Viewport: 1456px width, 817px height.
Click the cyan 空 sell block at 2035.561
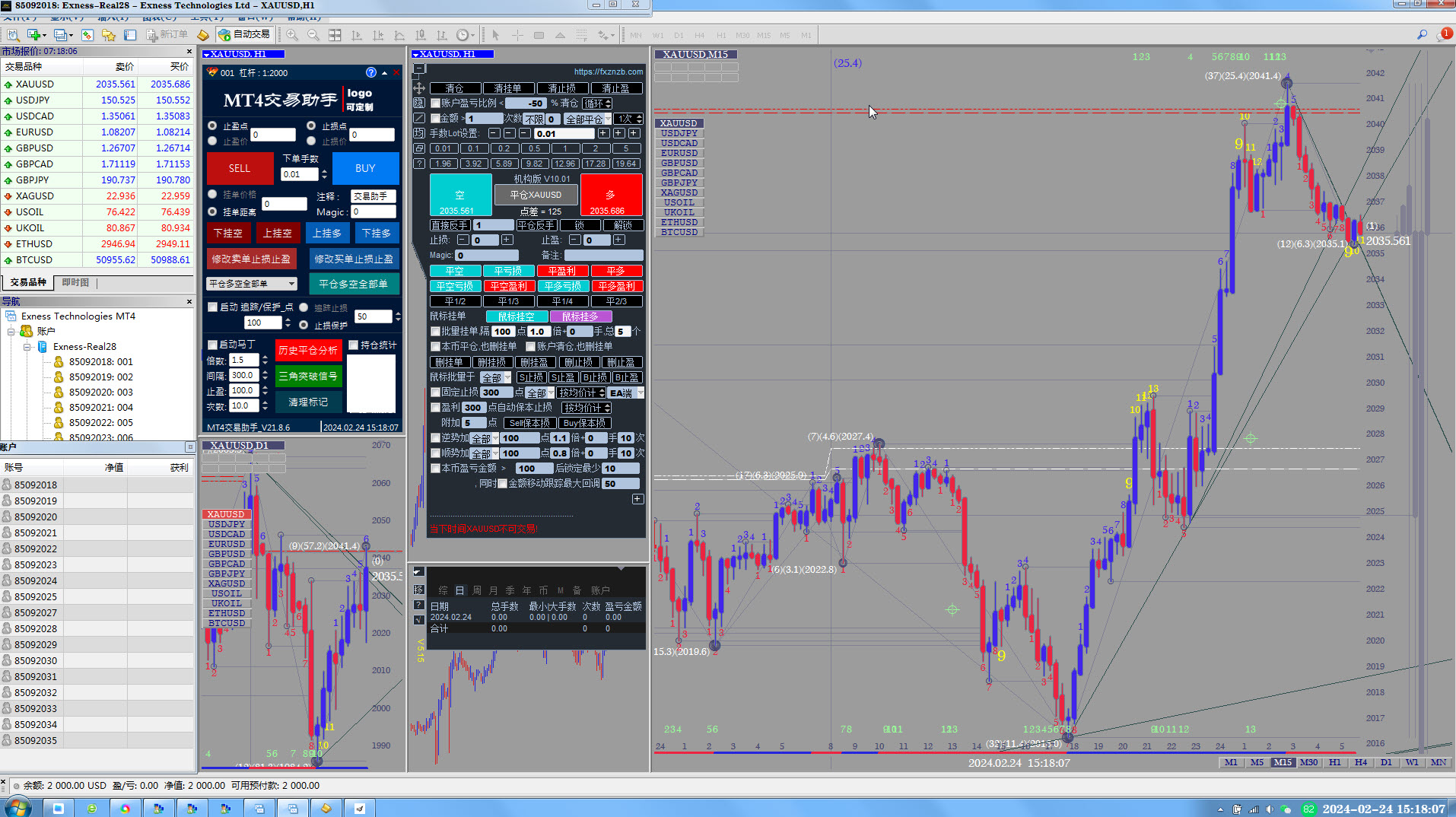click(460, 195)
